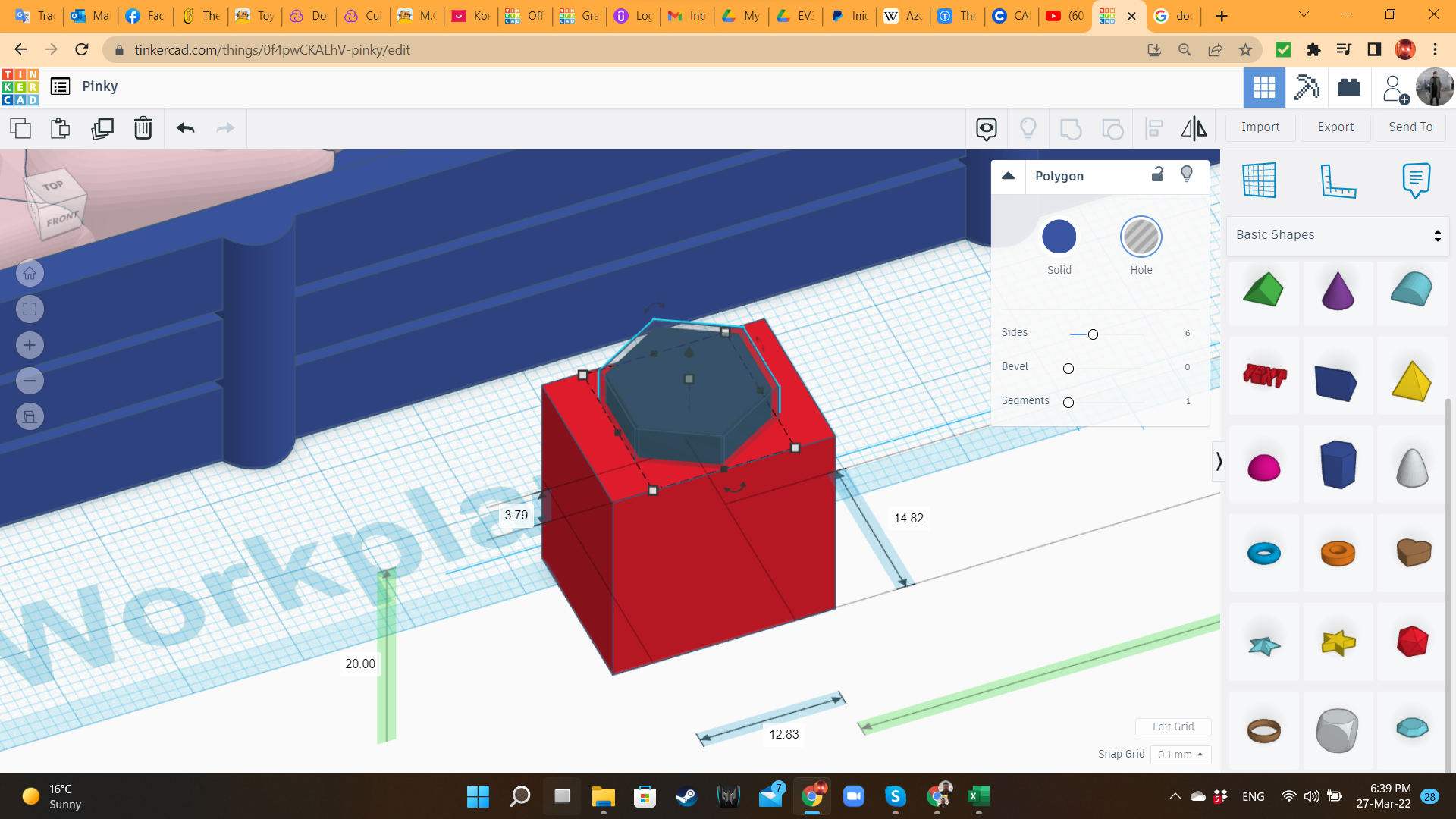This screenshot has height=819, width=1456.
Task: Pick the red TEXT shape thumbnail
Action: [x=1264, y=375]
